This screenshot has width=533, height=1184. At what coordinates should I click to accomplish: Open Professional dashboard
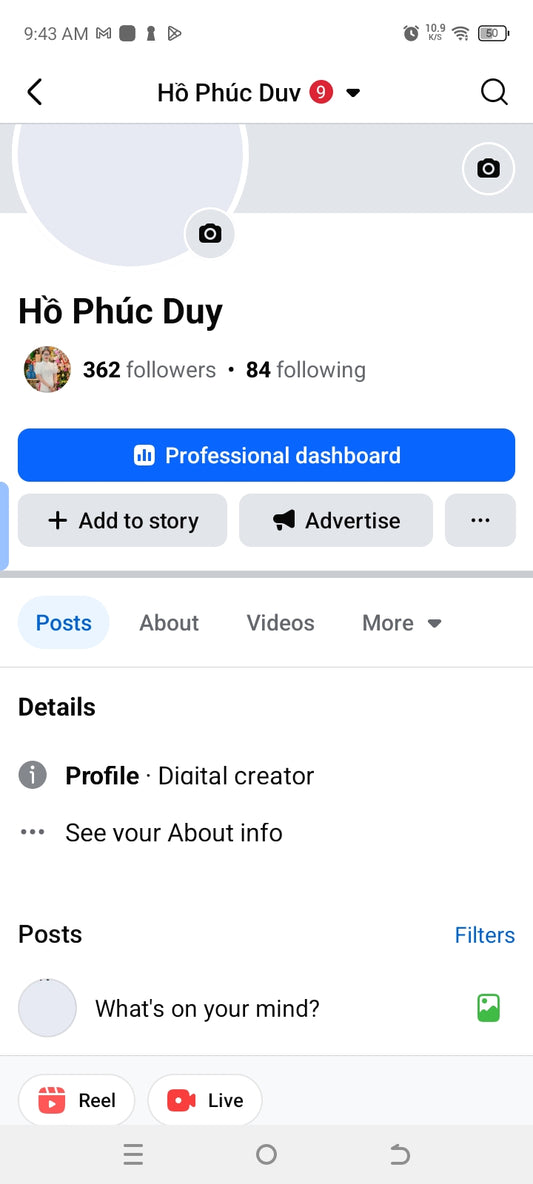click(266, 455)
